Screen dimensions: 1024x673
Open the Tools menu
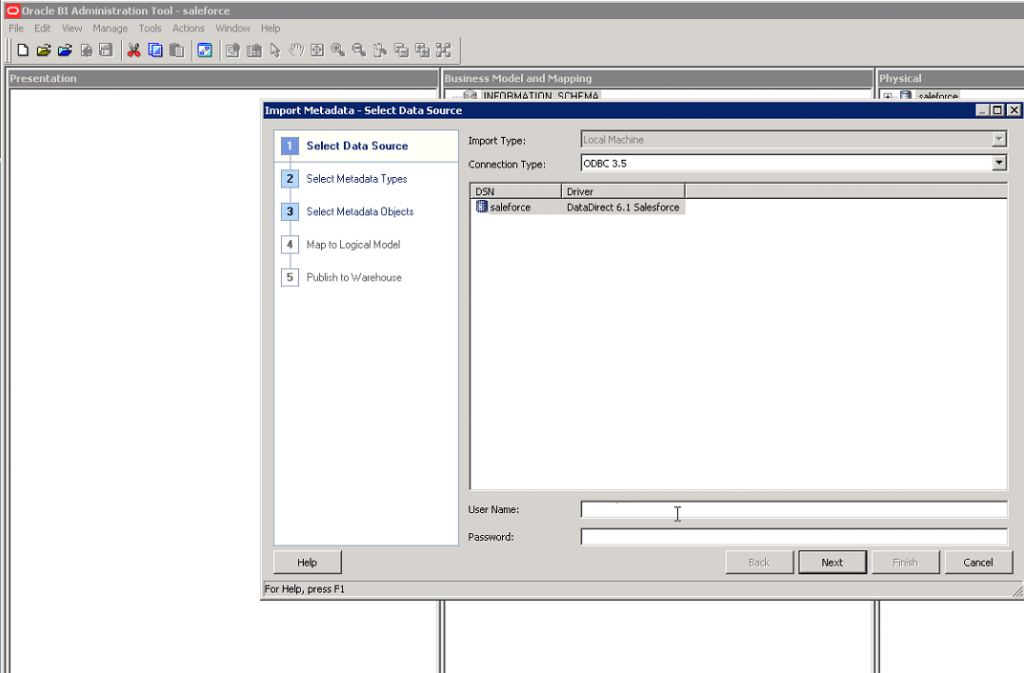pos(150,28)
